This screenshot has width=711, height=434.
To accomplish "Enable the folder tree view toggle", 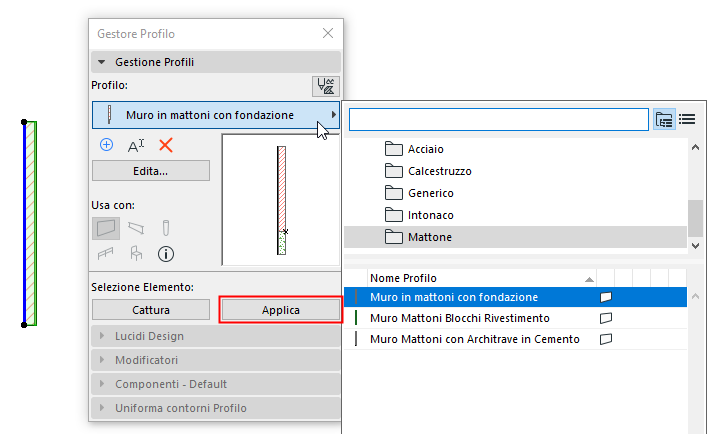I will pos(664,119).
